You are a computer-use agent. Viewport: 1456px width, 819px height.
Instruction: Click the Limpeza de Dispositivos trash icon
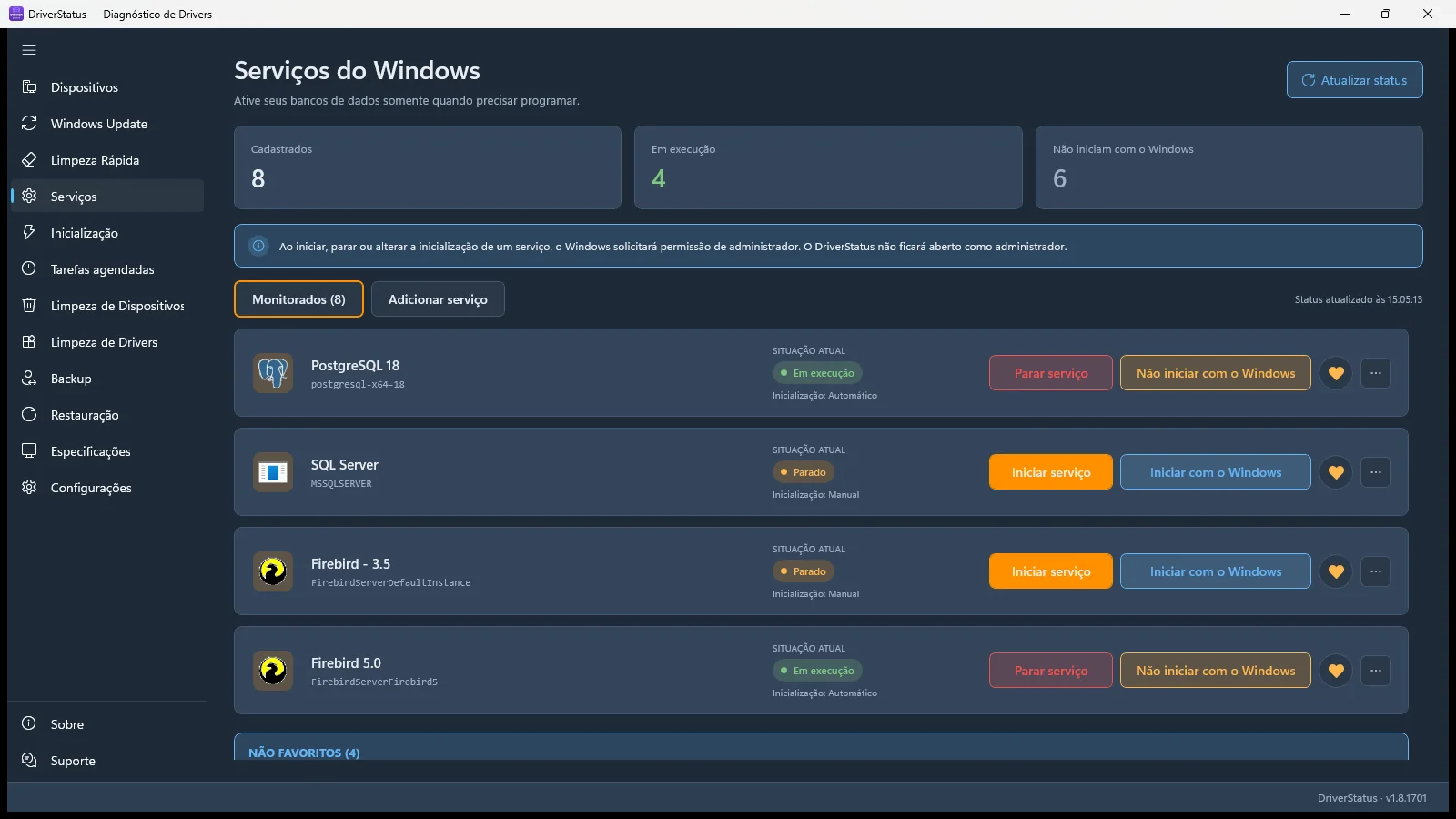29,306
